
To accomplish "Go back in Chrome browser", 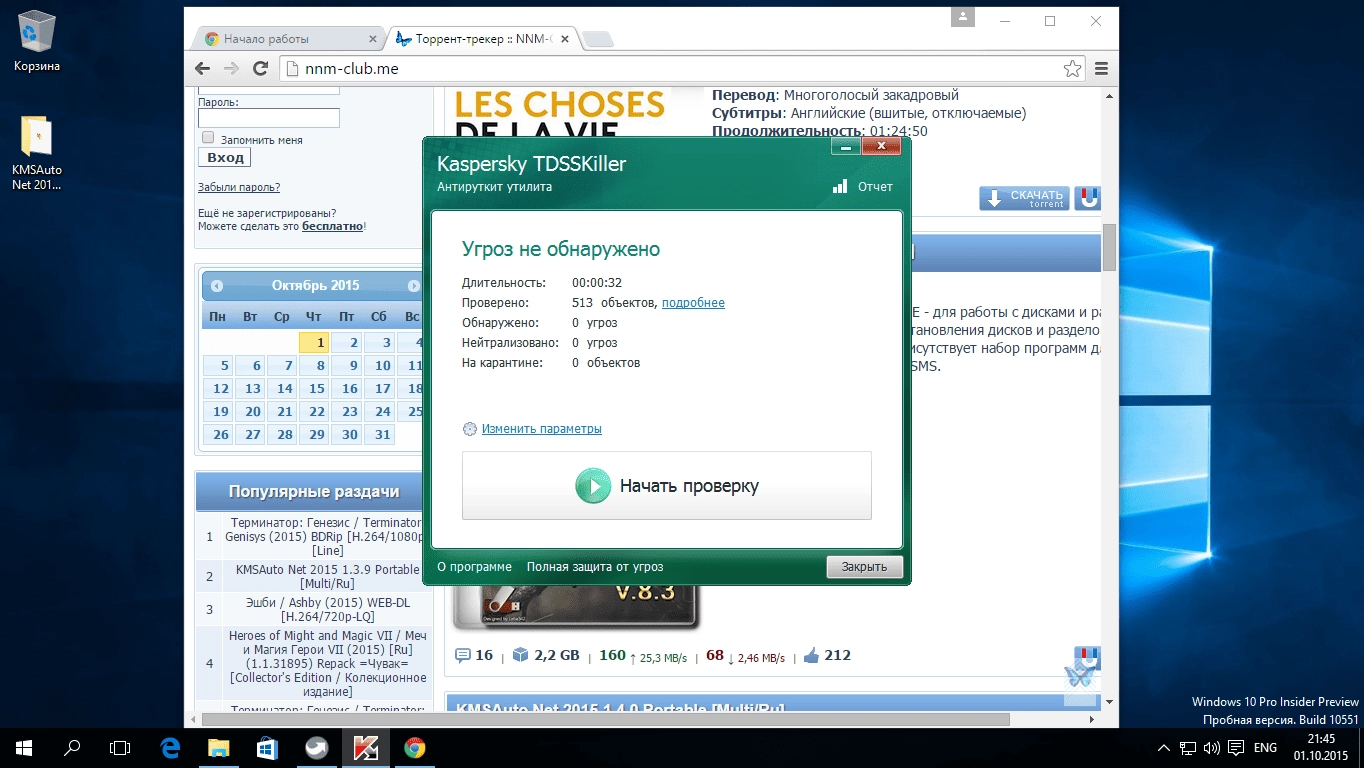I will click(203, 68).
